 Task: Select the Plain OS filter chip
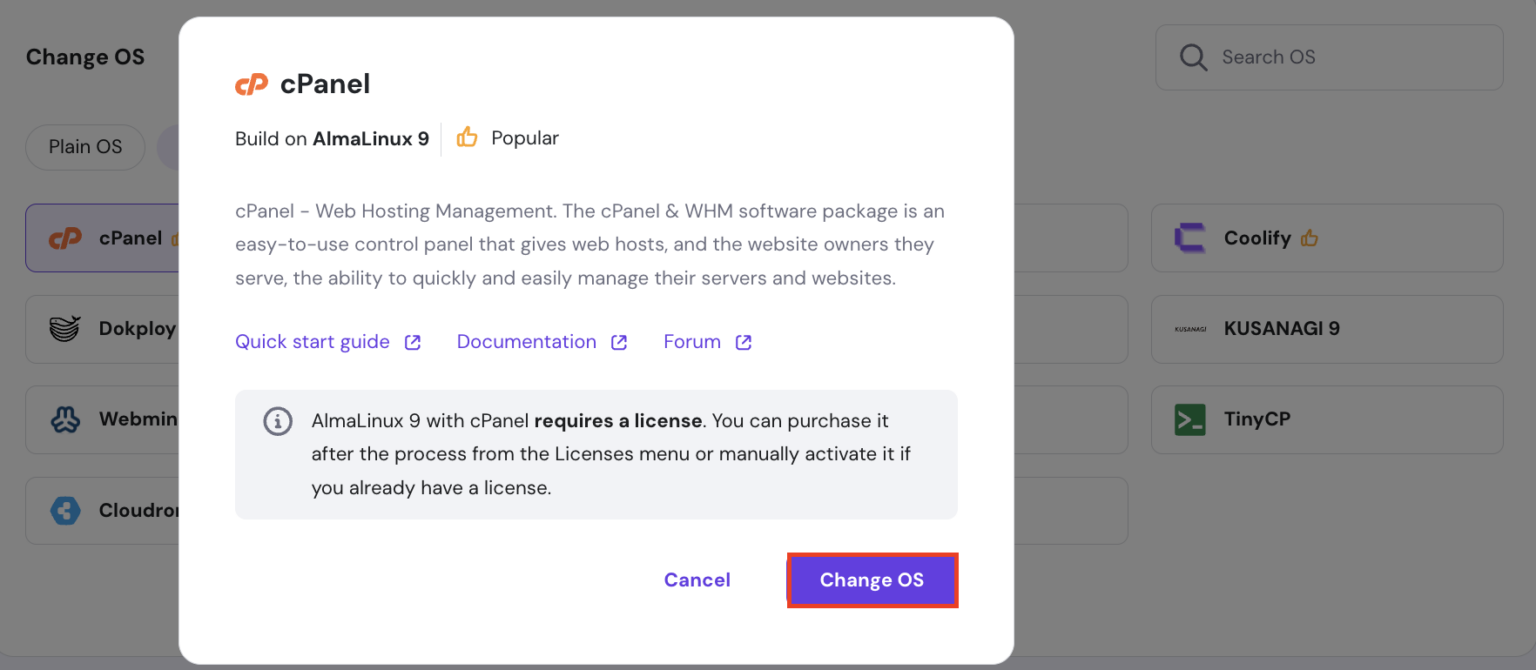coord(85,147)
